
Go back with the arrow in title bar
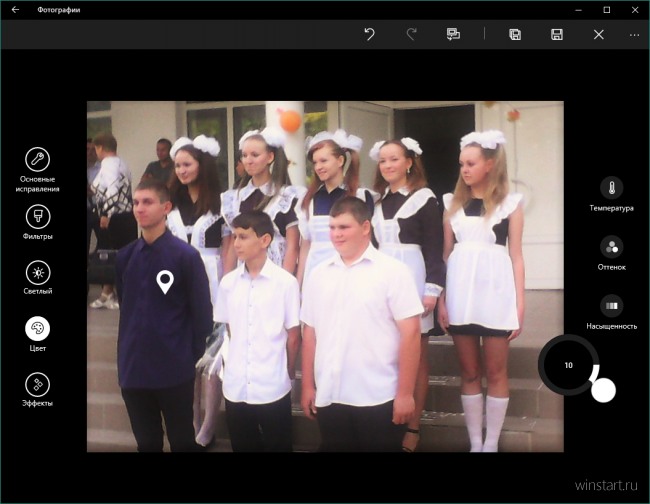(15, 10)
